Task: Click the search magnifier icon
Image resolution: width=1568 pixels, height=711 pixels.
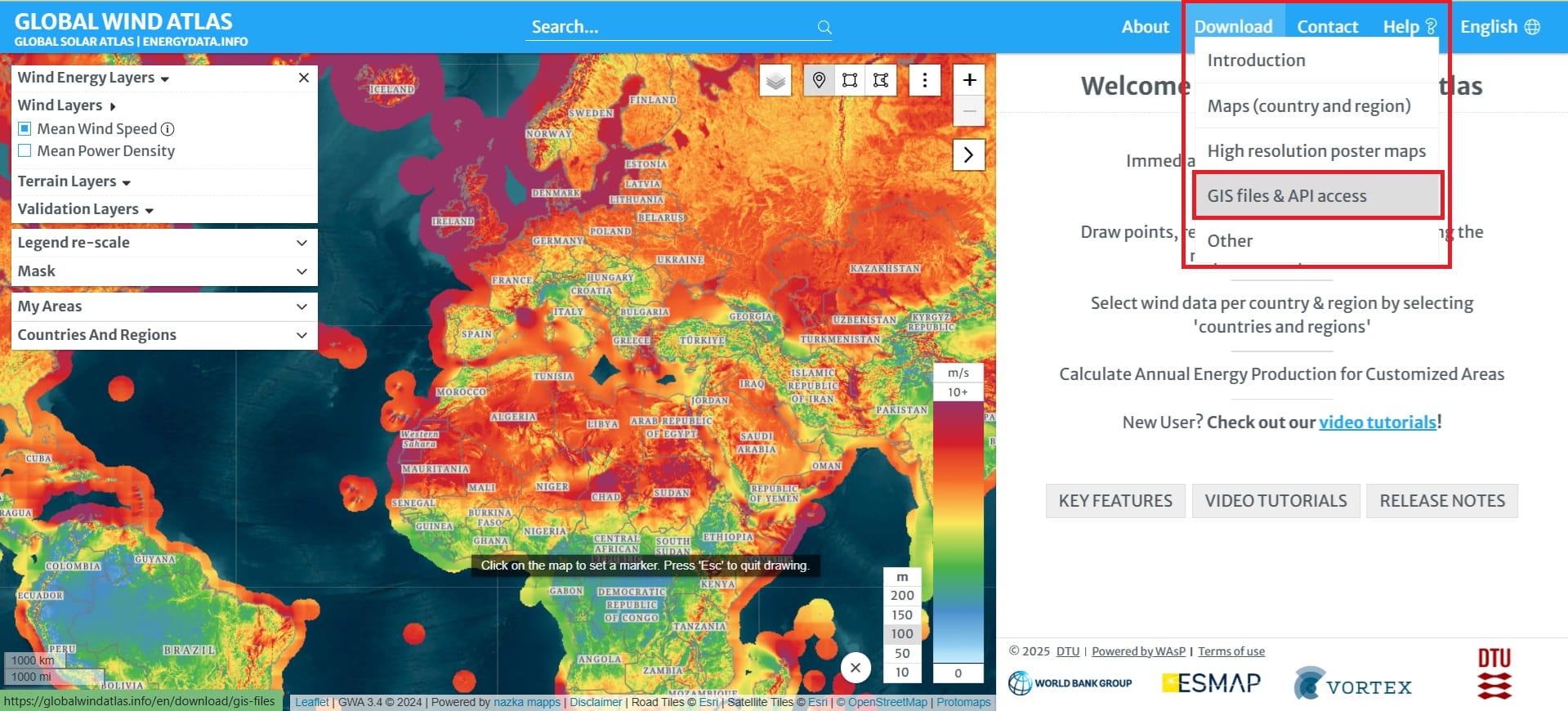Action: pyautogui.click(x=824, y=28)
